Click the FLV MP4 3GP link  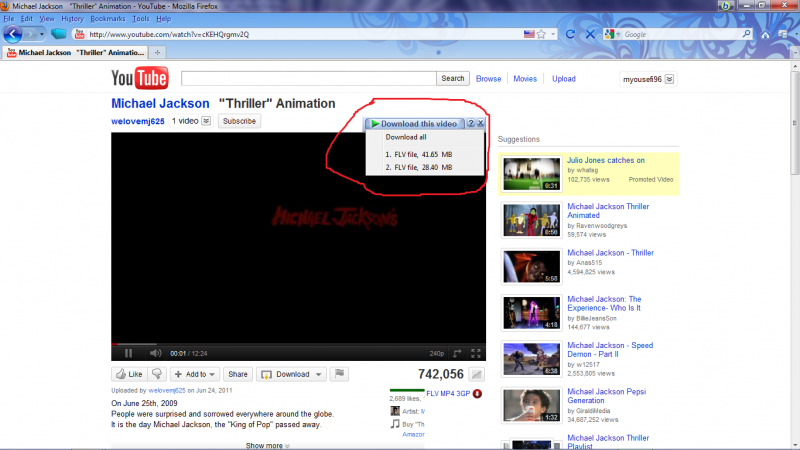448,393
